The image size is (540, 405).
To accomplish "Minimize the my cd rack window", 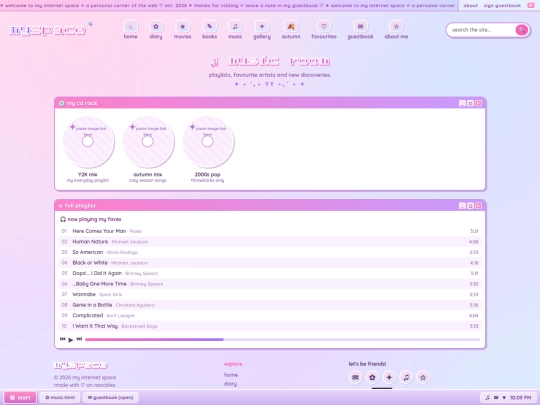I will tap(462, 103).
